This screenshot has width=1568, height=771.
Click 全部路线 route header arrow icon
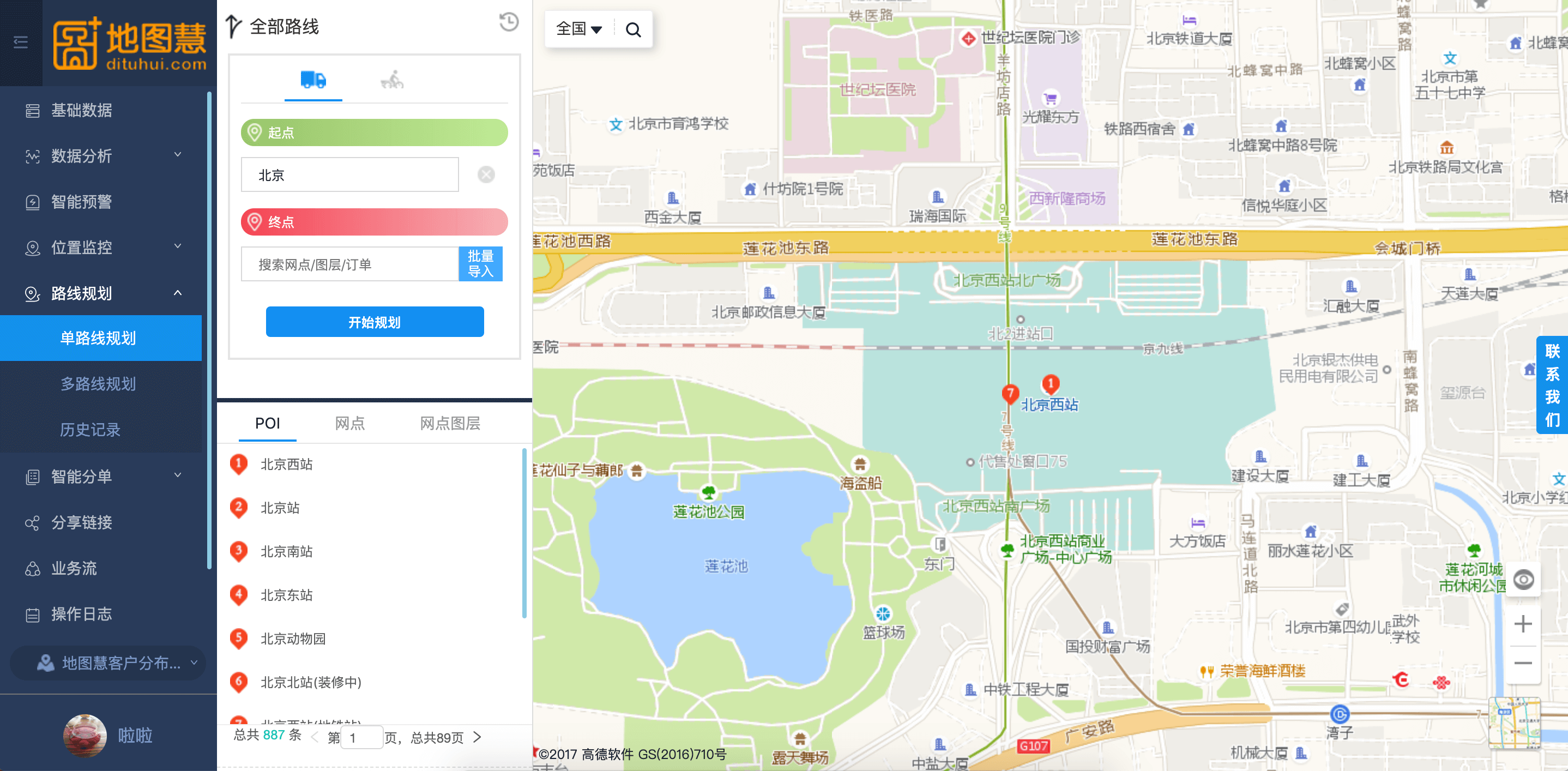233,26
